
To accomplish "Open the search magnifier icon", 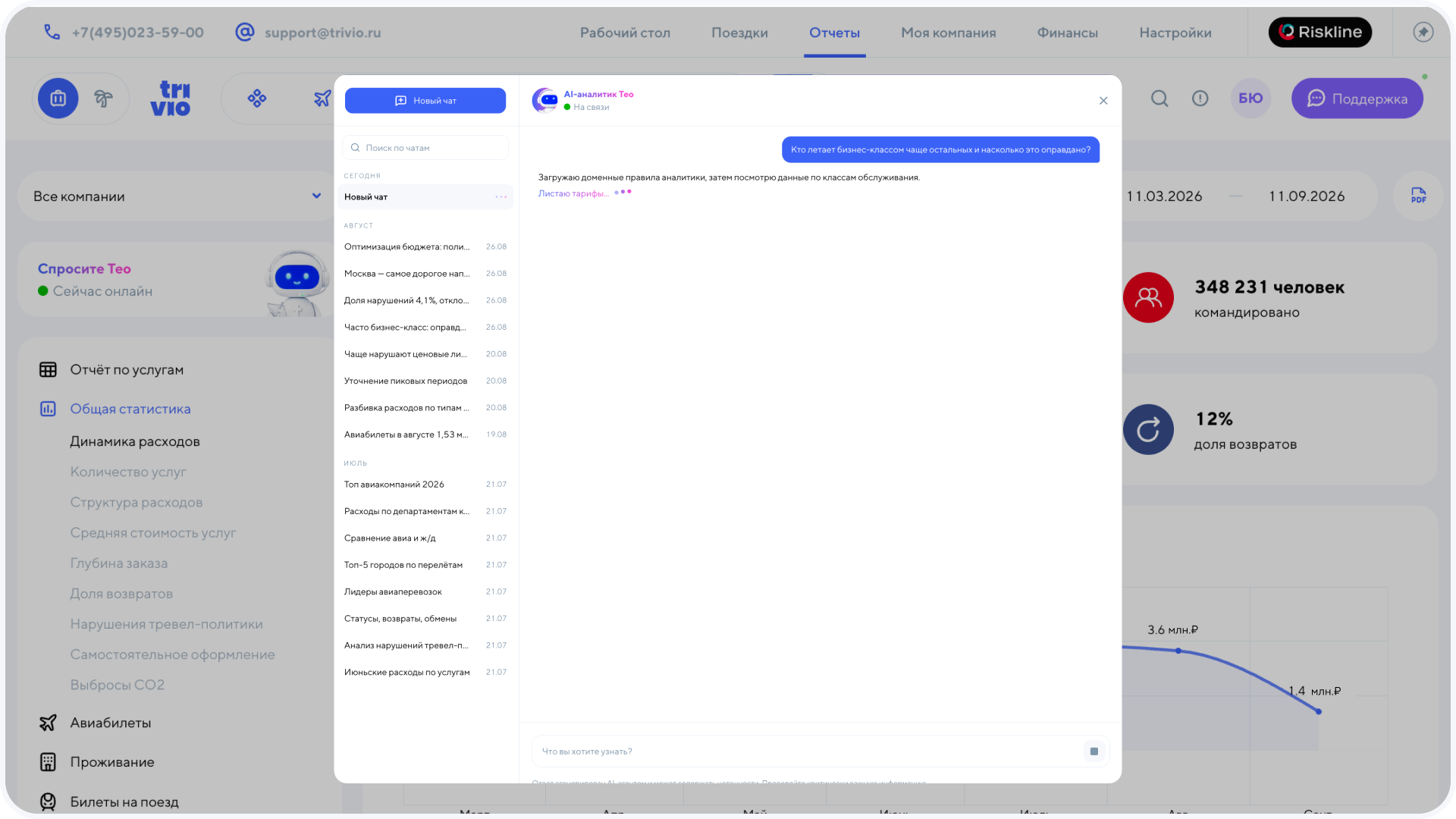I will (1159, 98).
